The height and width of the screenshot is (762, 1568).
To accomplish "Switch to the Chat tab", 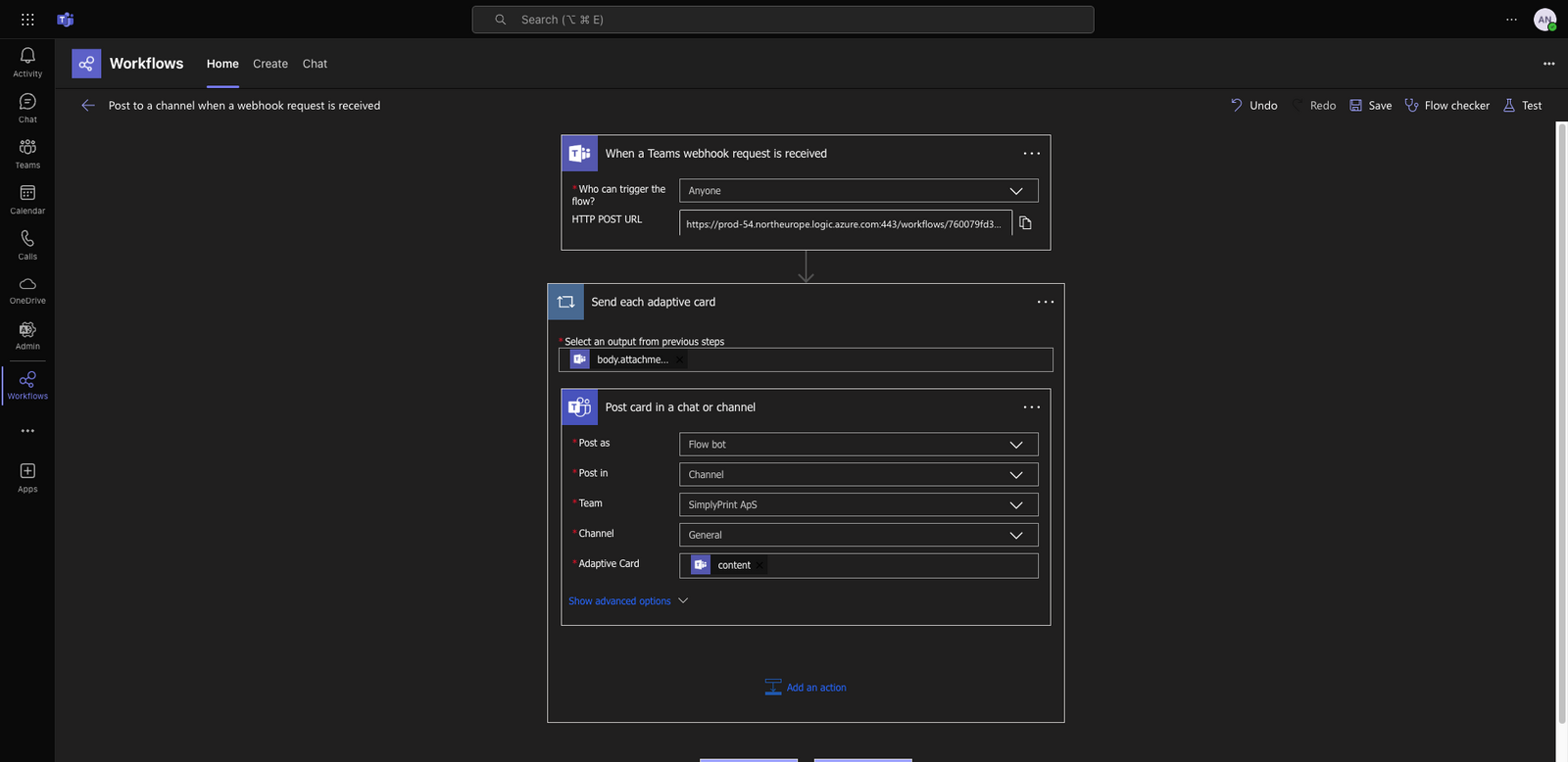I will click(x=315, y=64).
